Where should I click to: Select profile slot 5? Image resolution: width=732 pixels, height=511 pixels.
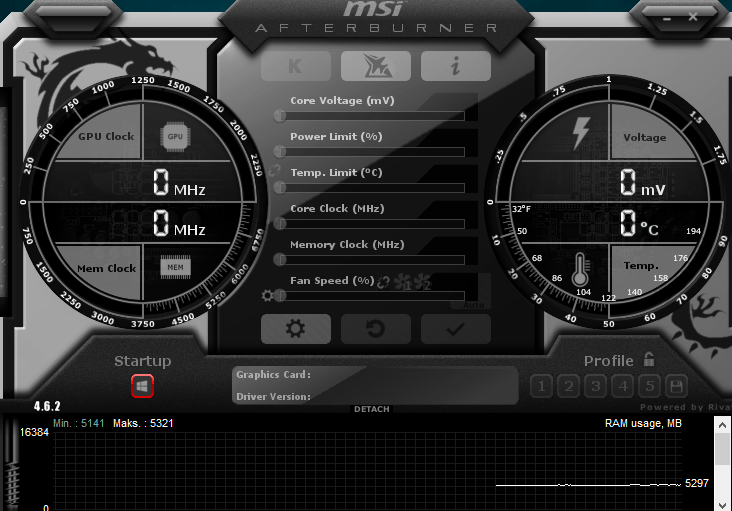tap(650, 386)
